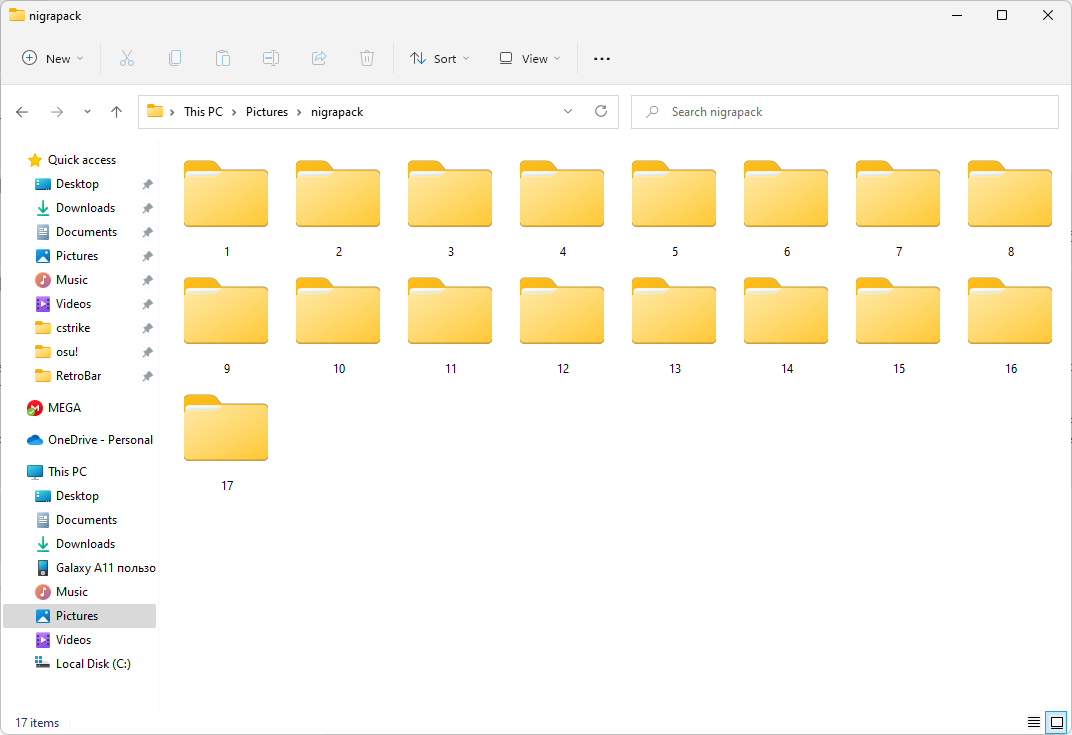Select folder named 1
The height and width of the screenshot is (735, 1072).
[226, 209]
